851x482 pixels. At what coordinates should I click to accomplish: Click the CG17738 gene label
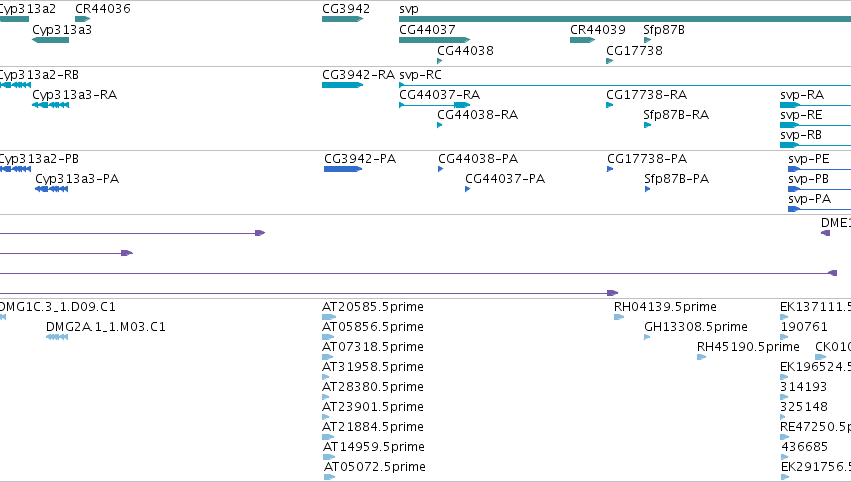click(x=634, y=50)
